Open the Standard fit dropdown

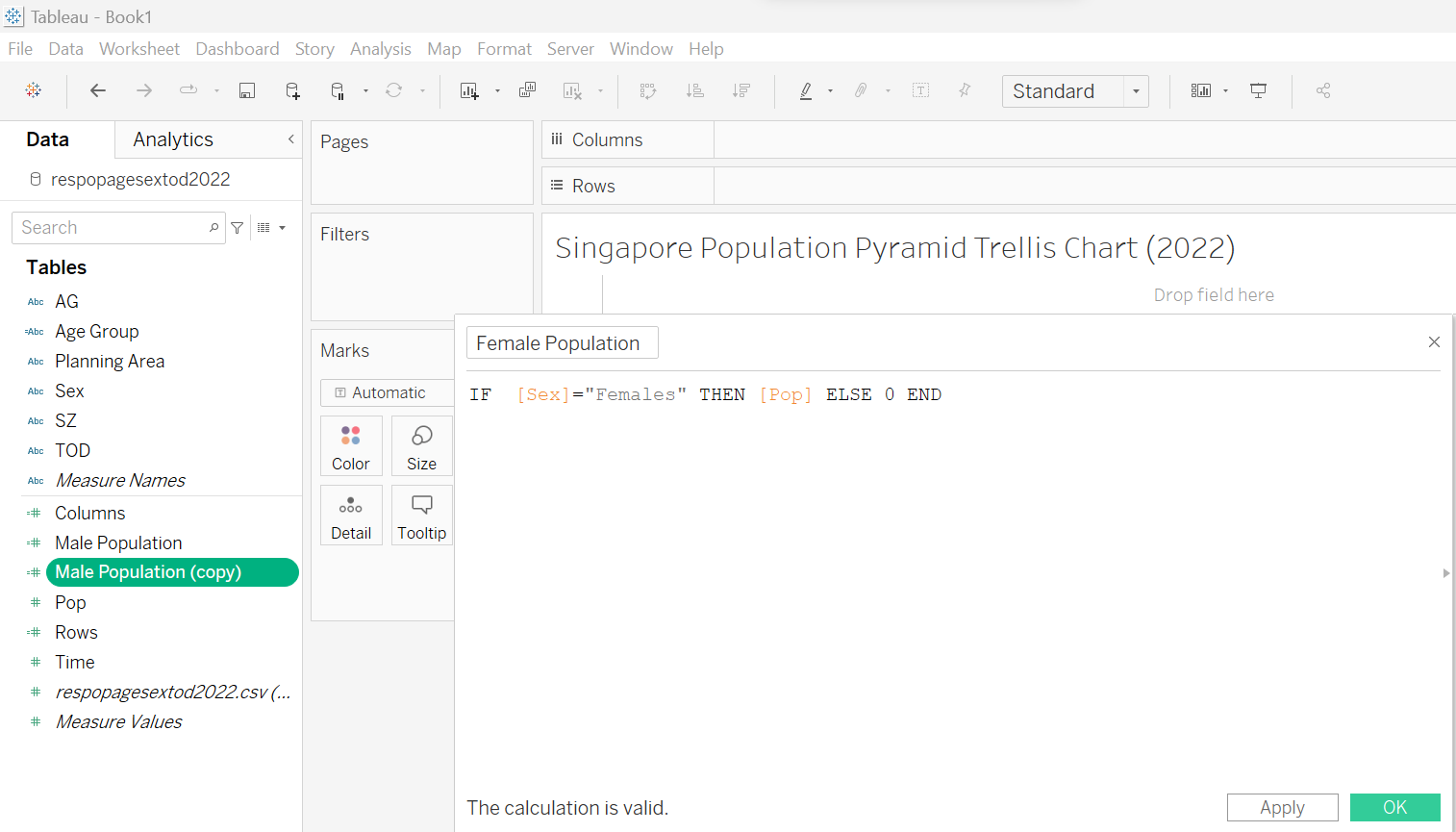pos(1136,91)
